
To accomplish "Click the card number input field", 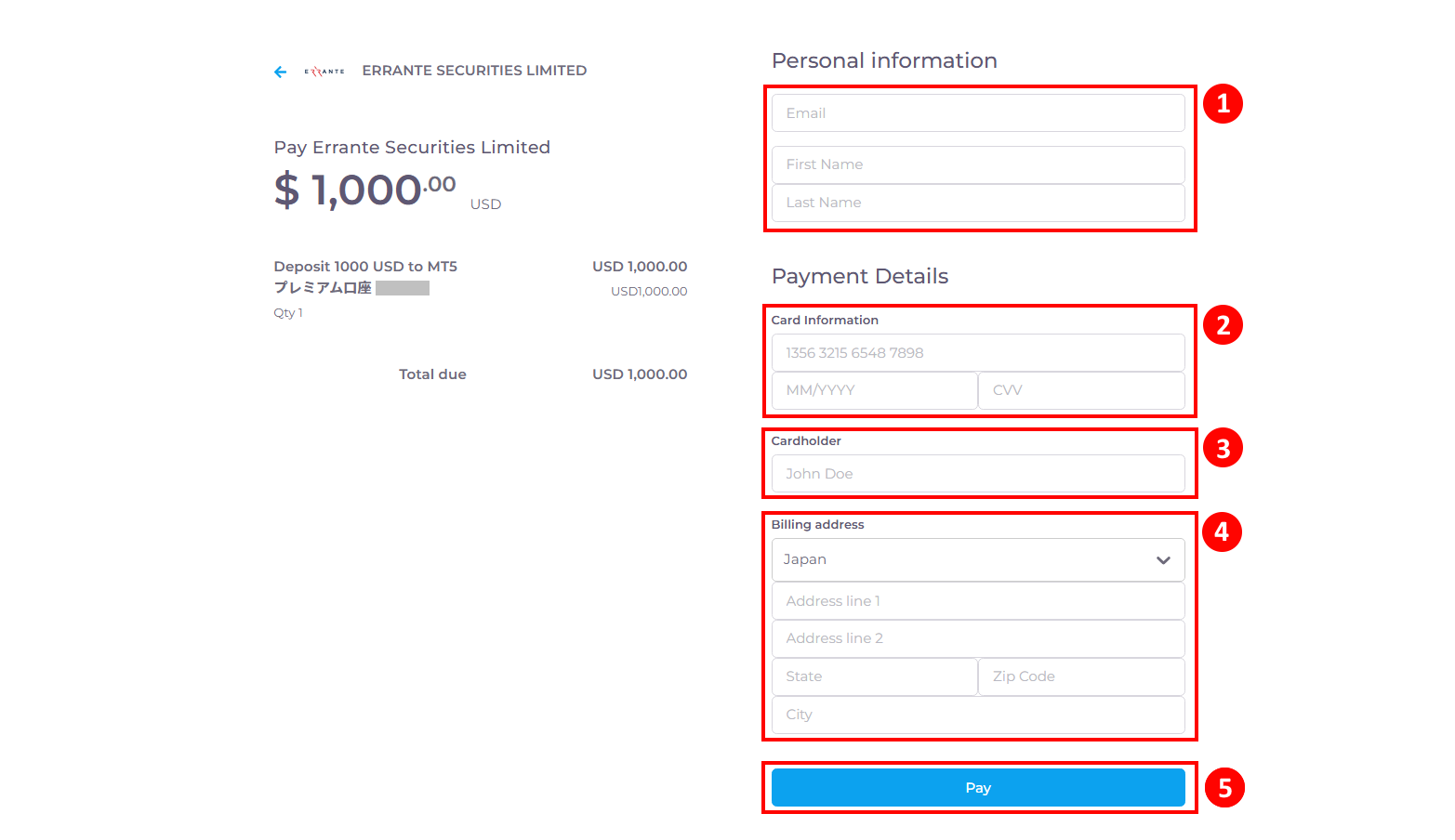I will click(978, 353).
